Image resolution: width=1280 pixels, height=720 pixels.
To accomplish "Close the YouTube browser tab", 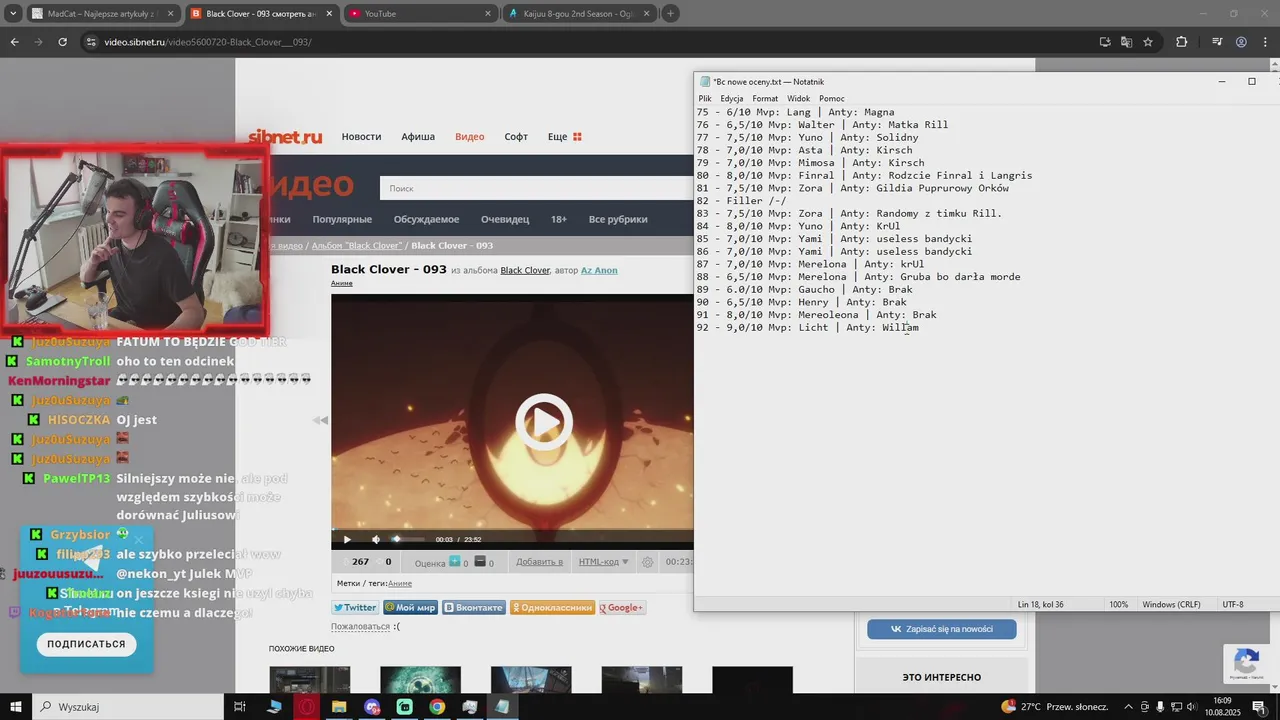I will pyautogui.click(x=488, y=13).
